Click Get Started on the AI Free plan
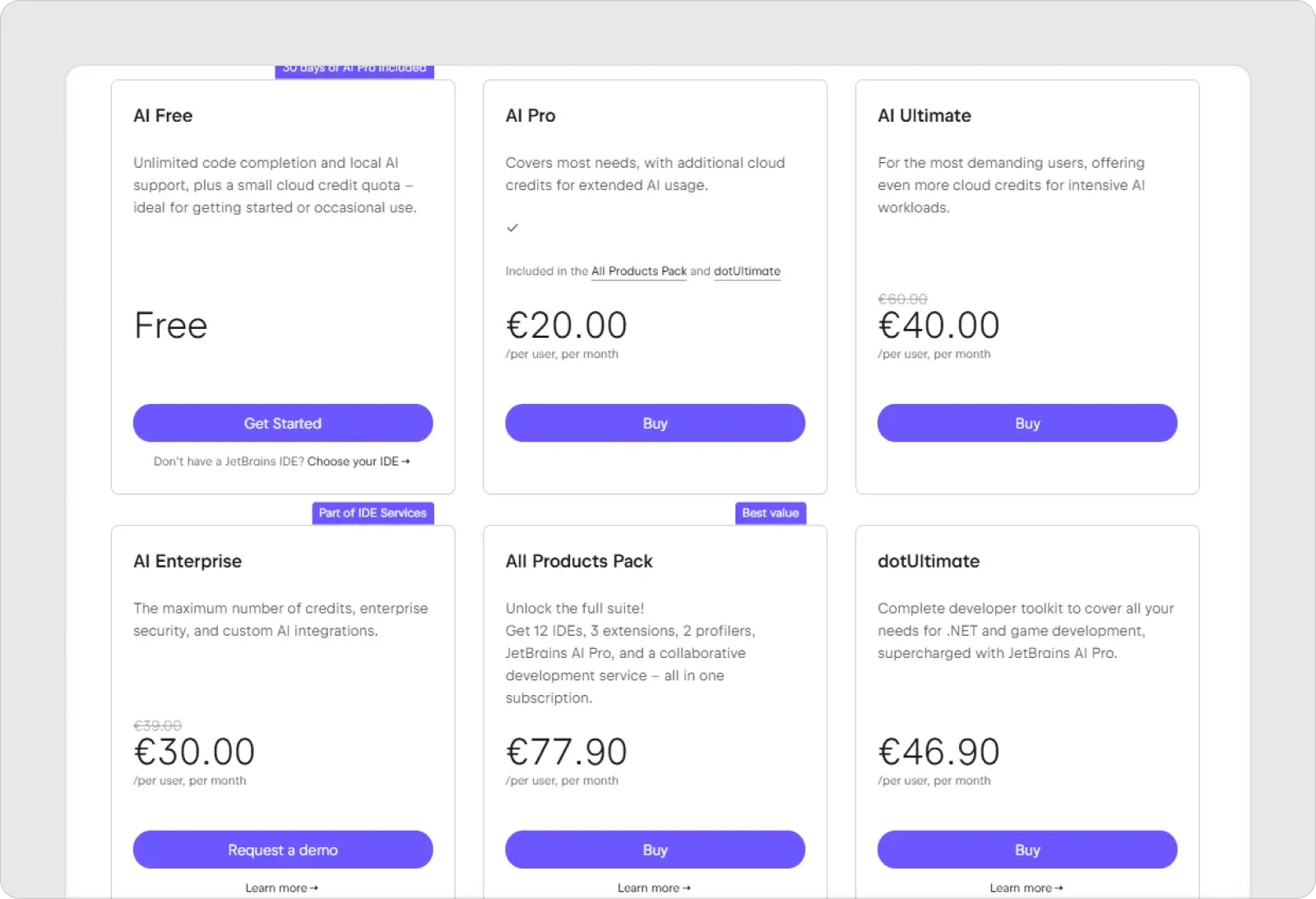 283,423
